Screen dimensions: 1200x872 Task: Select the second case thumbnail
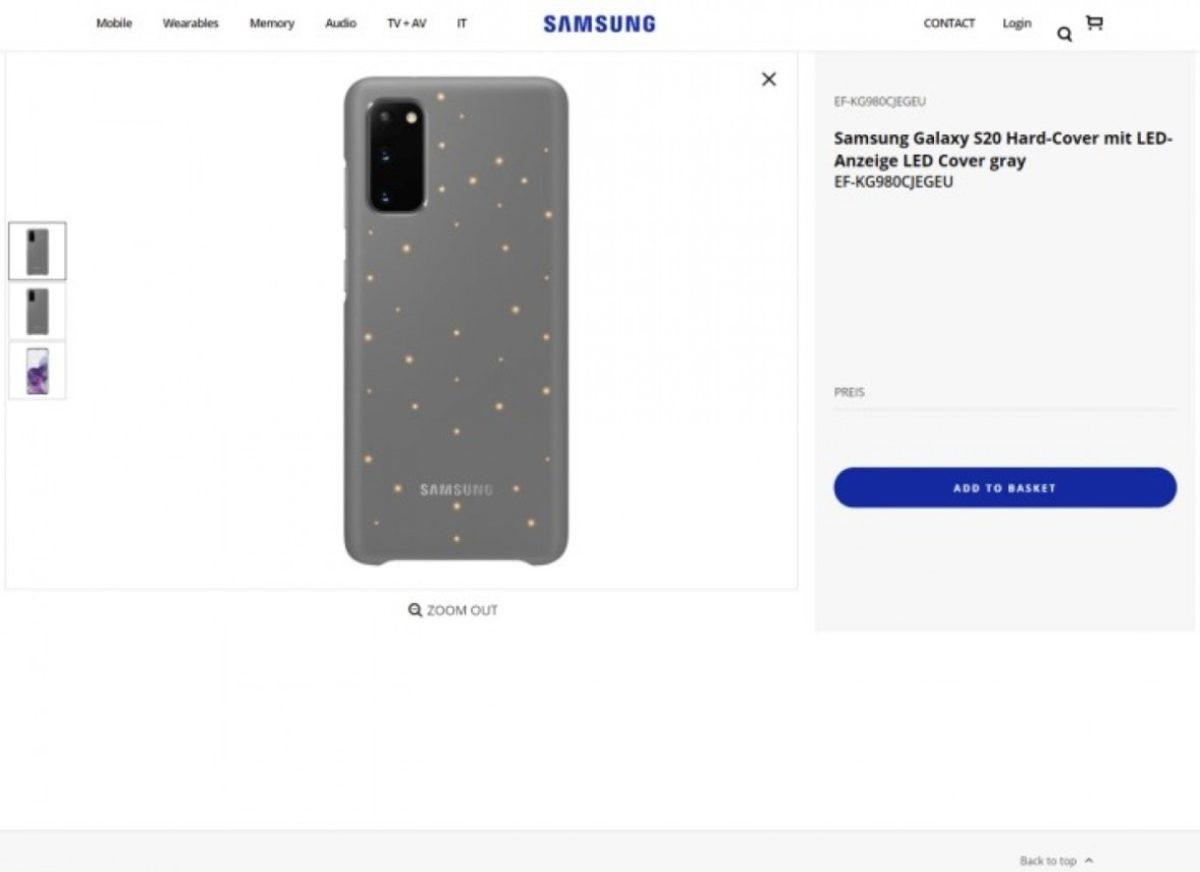point(37,311)
